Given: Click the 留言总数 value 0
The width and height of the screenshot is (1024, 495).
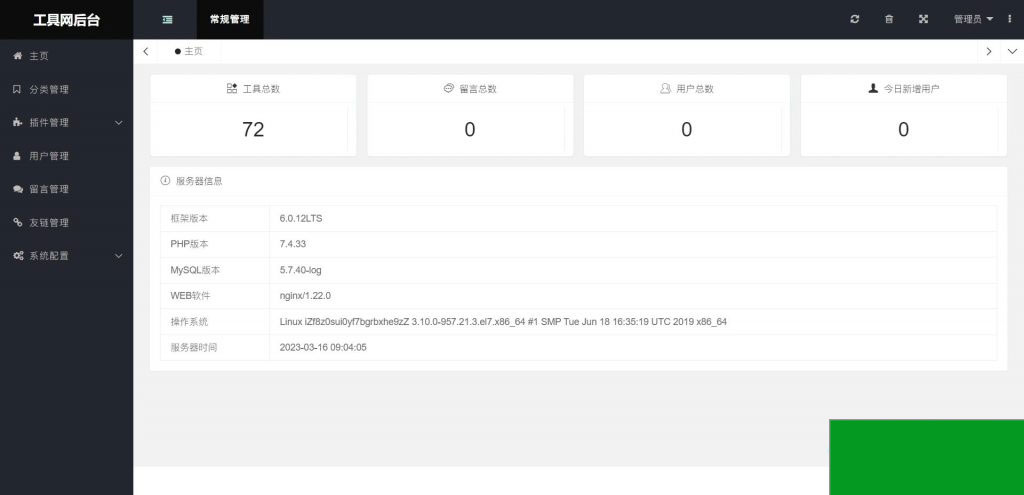Looking at the screenshot, I should (x=470, y=129).
